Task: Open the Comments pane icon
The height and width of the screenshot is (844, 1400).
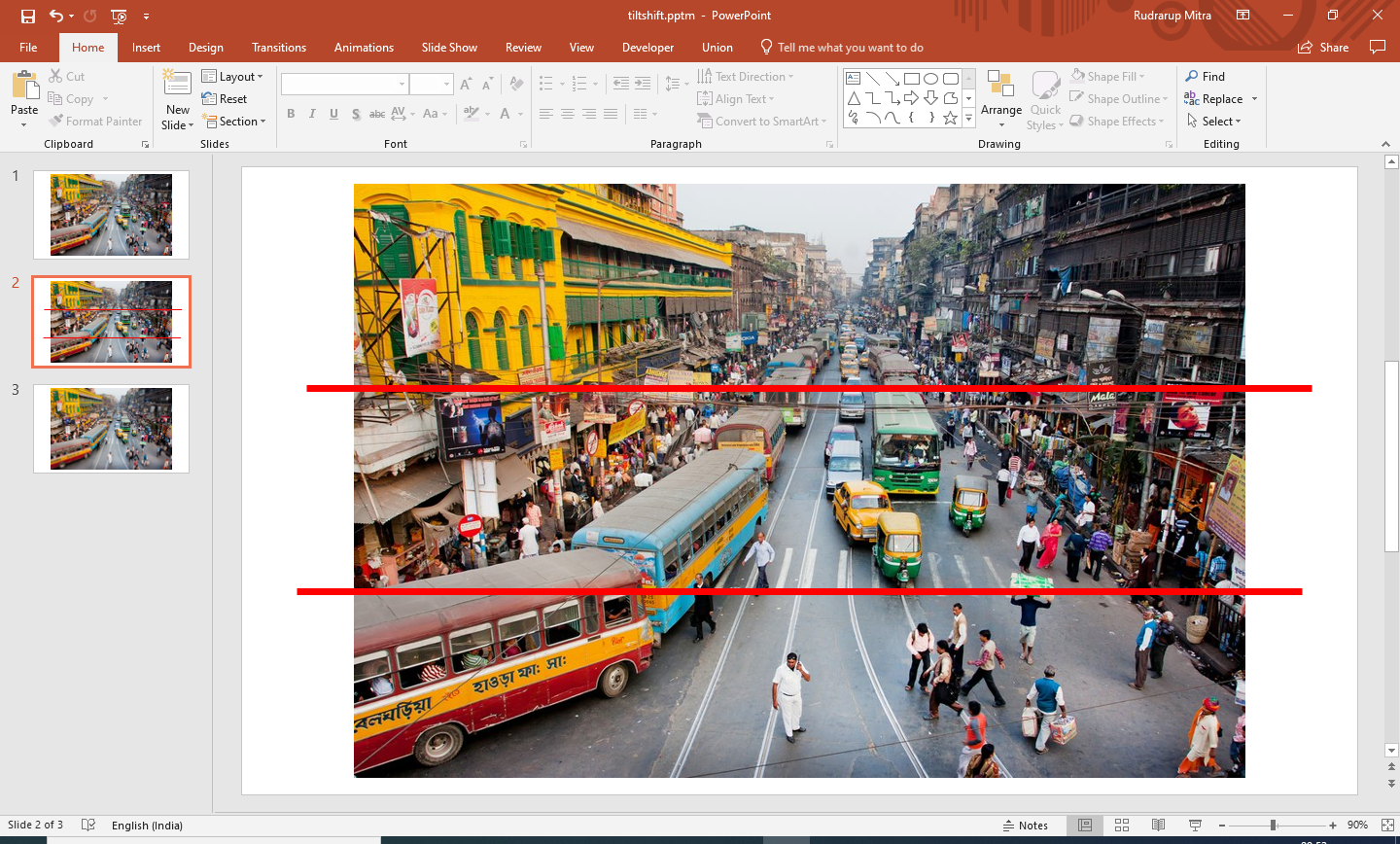Action: point(1377,47)
